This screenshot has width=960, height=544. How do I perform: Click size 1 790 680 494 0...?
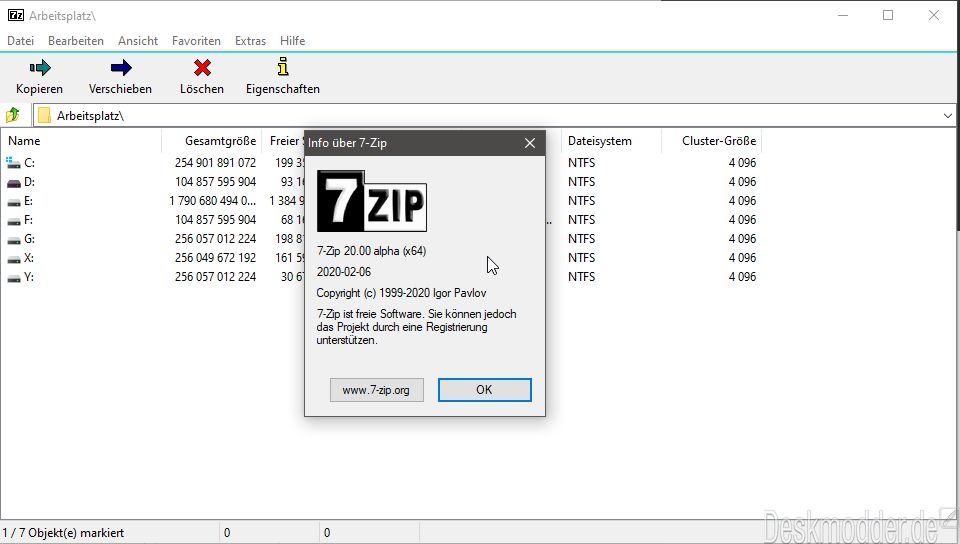212,201
